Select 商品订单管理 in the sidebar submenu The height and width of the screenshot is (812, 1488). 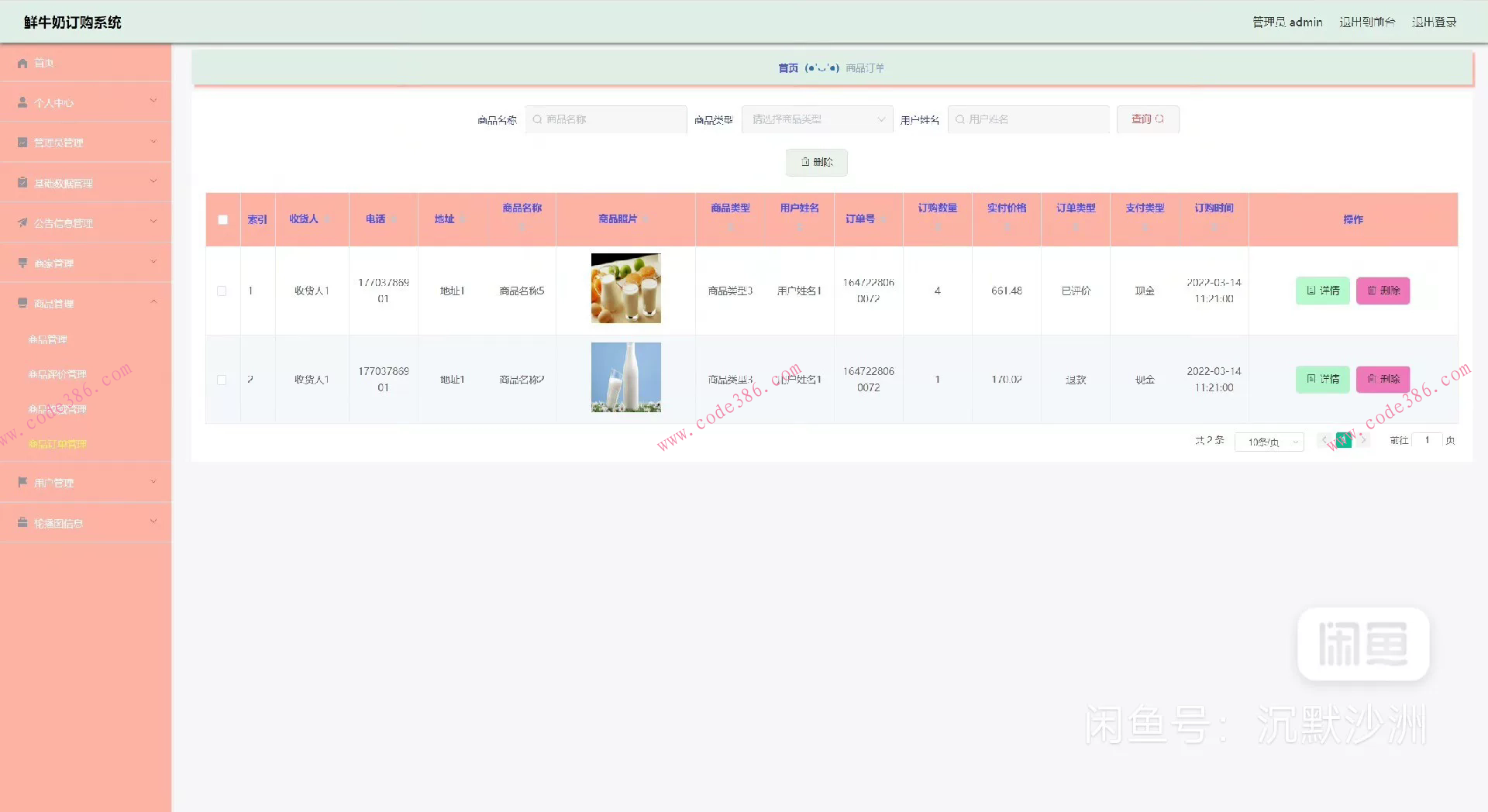click(x=57, y=444)
